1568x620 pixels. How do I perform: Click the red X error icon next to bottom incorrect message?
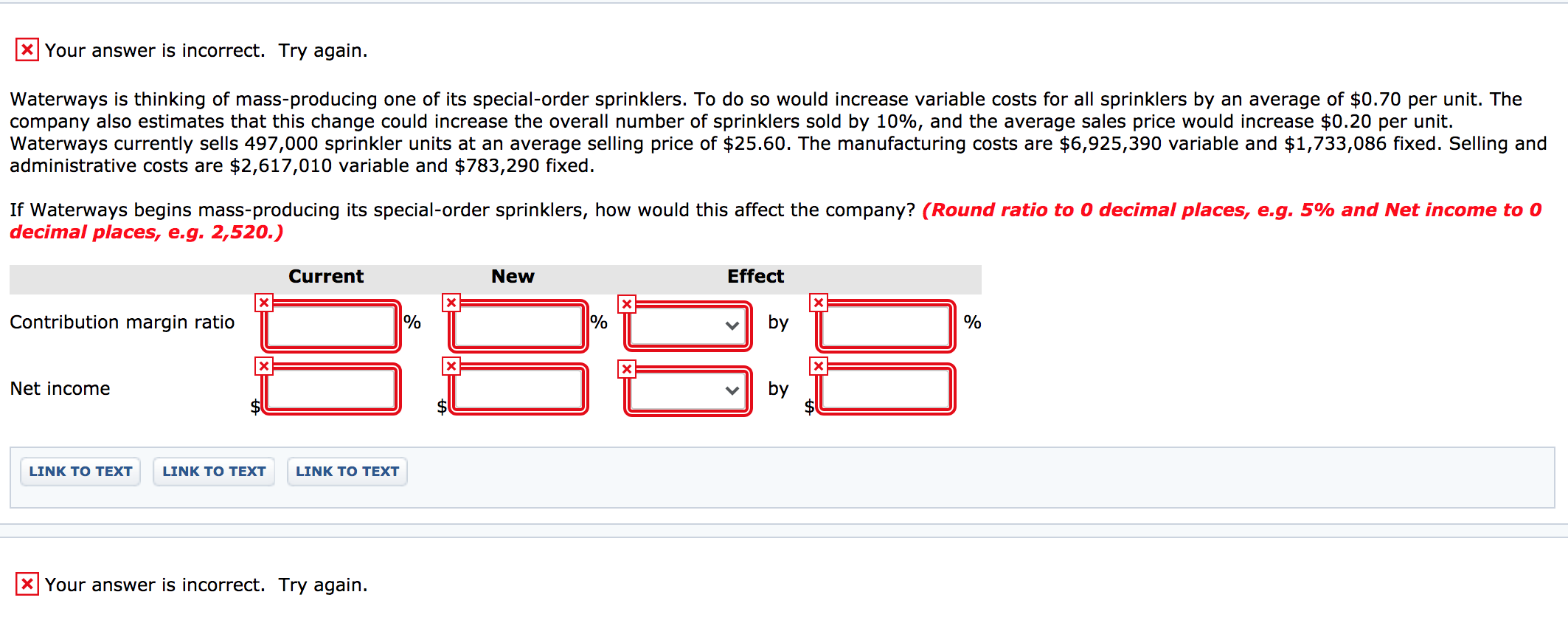coord(27,584)
